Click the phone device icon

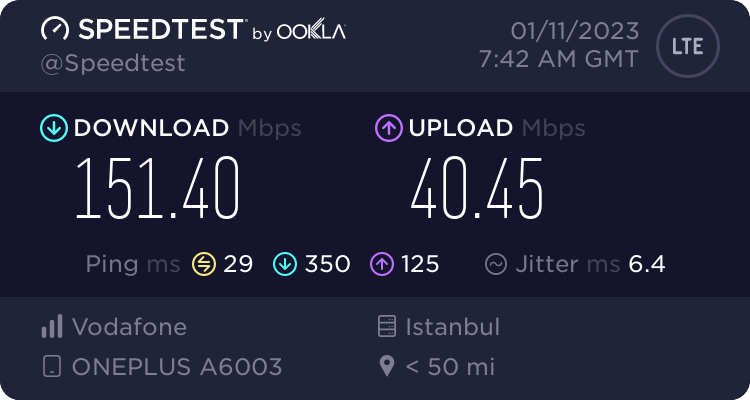[x=52, y=367]
